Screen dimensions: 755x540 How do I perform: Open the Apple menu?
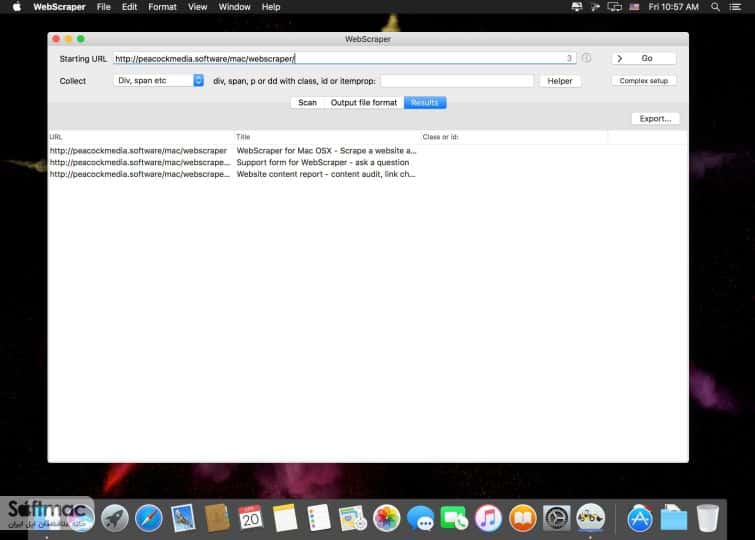[x=17, y=7]
